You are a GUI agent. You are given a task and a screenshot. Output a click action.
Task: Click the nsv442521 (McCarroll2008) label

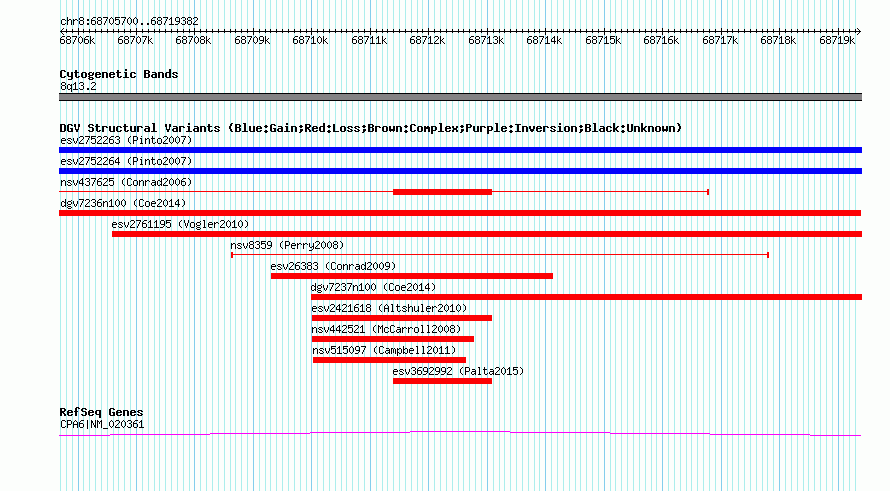pyautogui.click(x=386, y=329)
